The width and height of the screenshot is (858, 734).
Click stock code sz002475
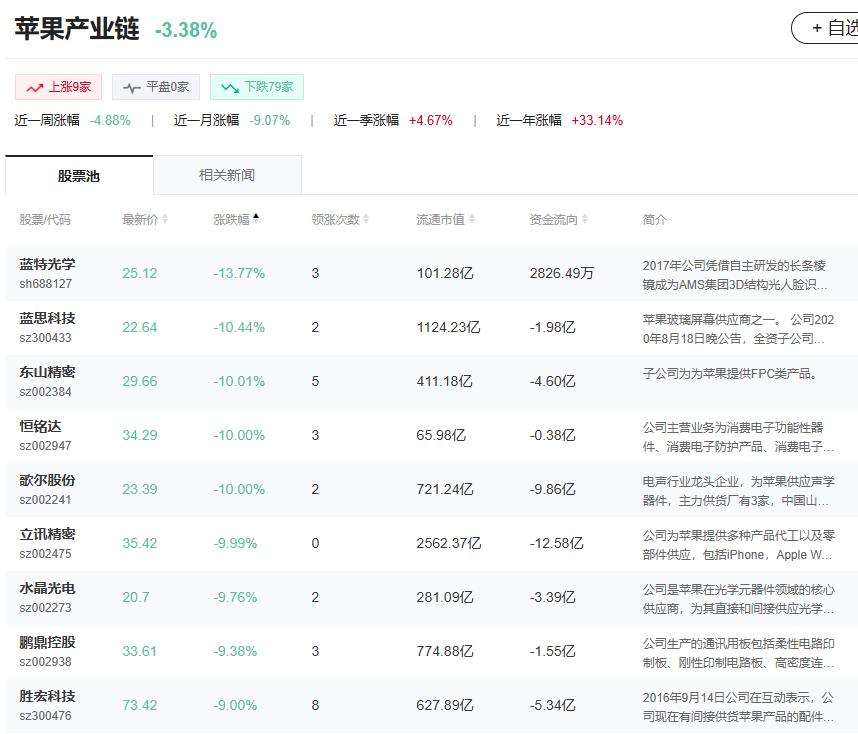pyautogui.click(x=45, y=554)
